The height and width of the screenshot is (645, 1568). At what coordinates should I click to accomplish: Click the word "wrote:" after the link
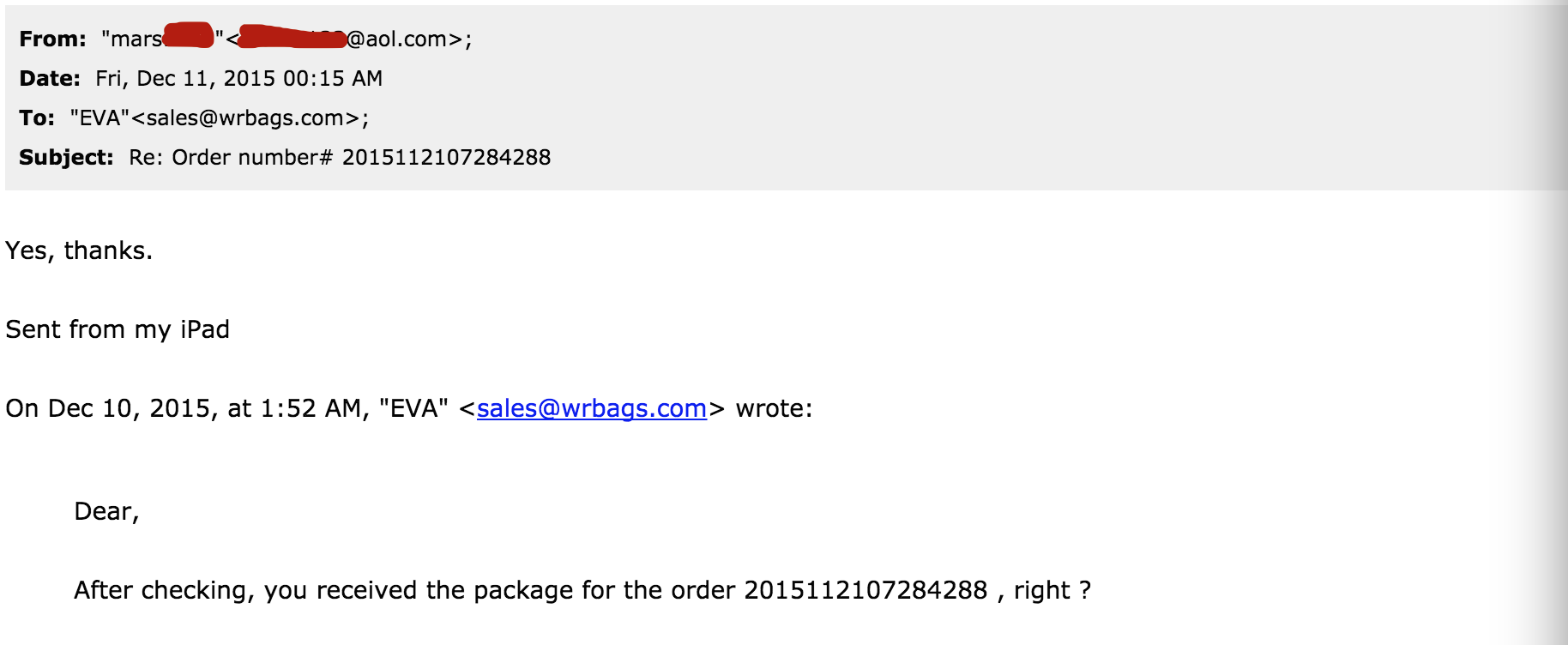pyautogui.click(x=774, y=408)
